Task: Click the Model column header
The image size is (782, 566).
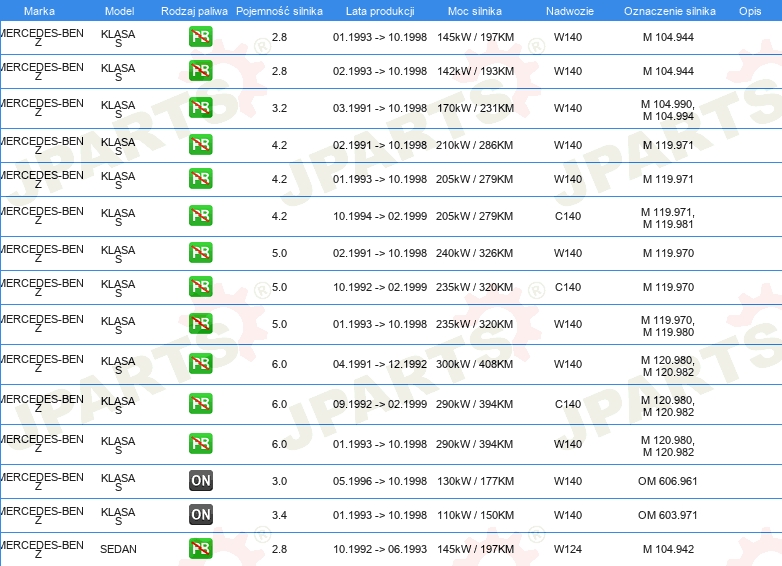Action: click(x=120, y=11)
